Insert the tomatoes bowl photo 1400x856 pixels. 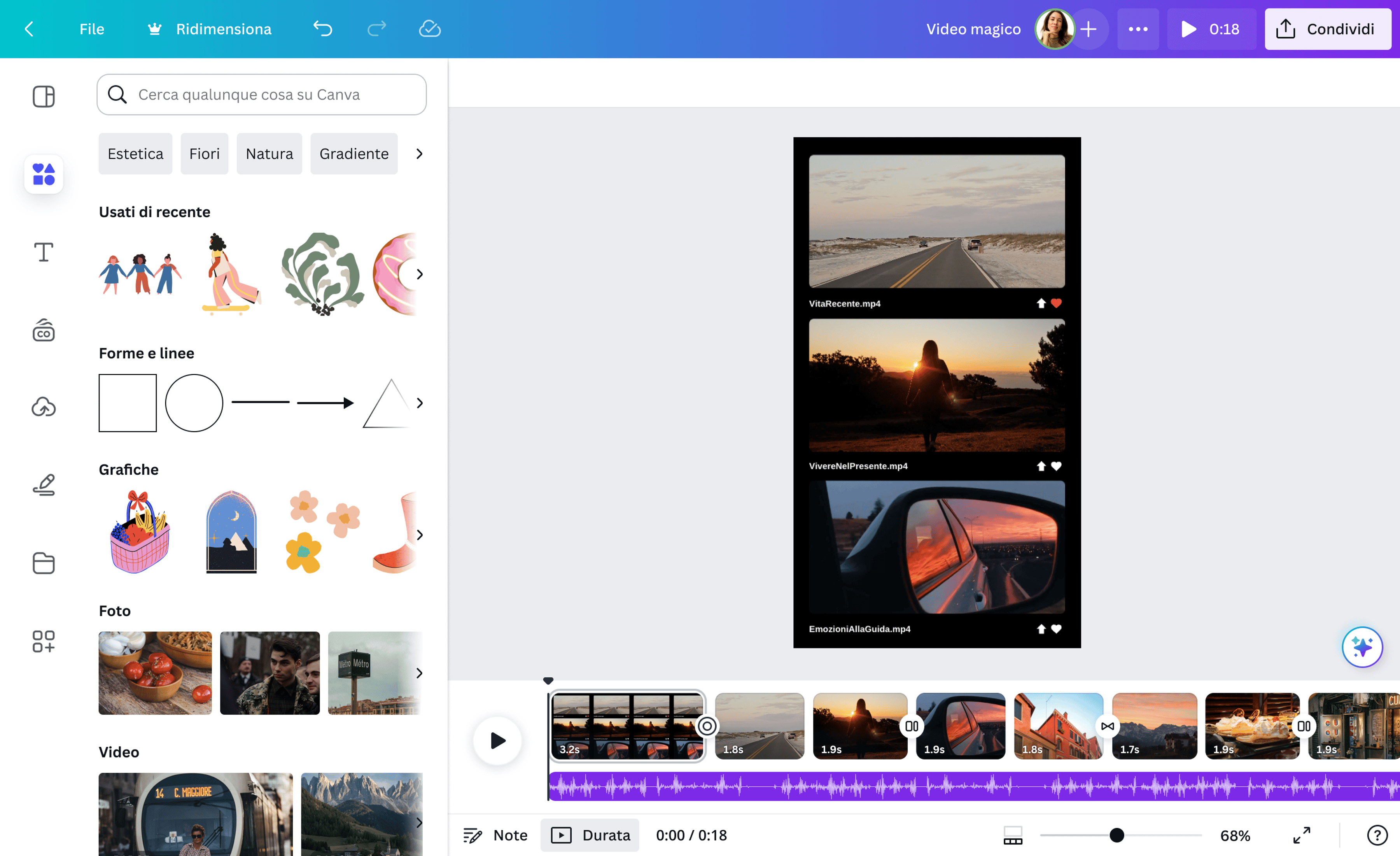click(155, 673)
